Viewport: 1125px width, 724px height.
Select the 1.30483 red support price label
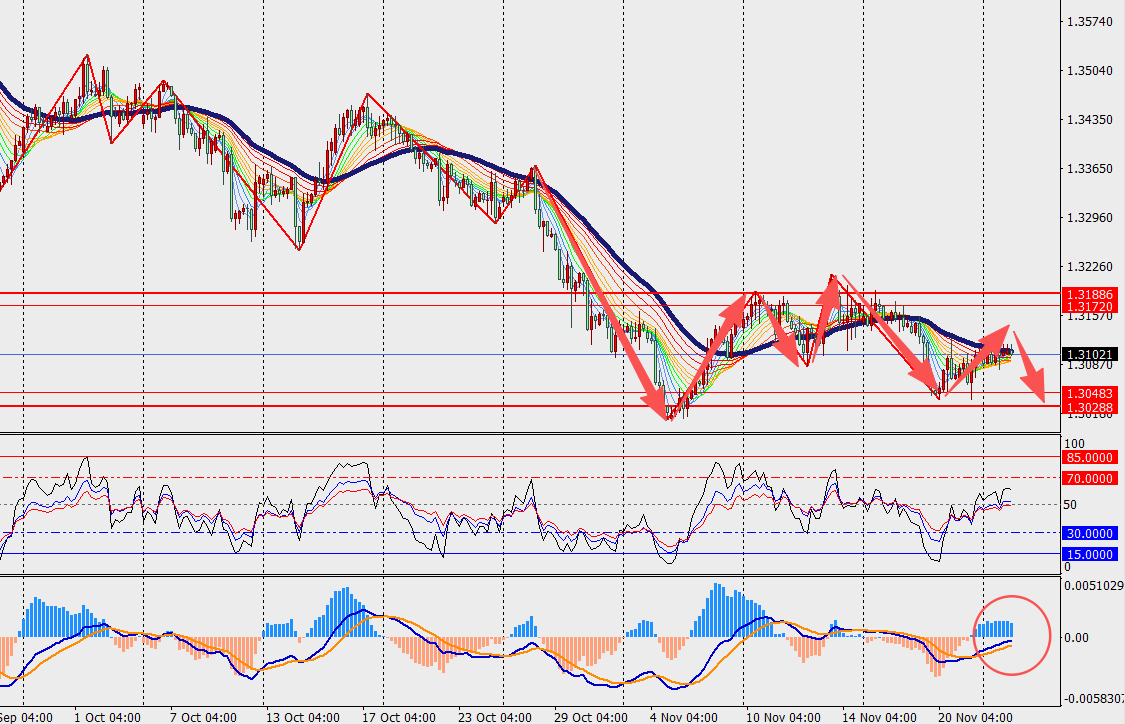coord(1090,393)
